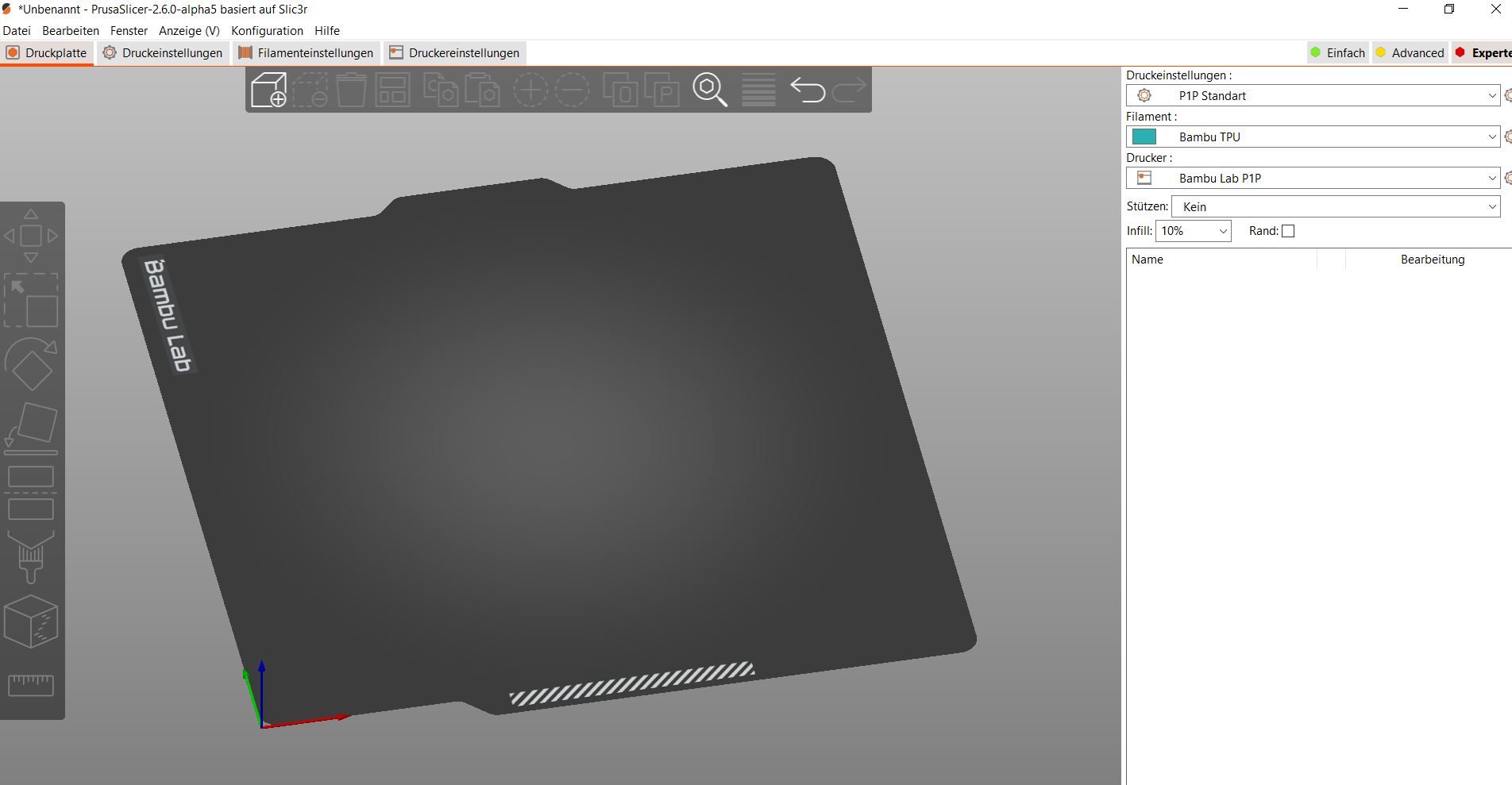The height and width of the screenshot is (785, 1512).
Task: Open the Filamenteinstellungen tab
Action: (x=306, y=53)
